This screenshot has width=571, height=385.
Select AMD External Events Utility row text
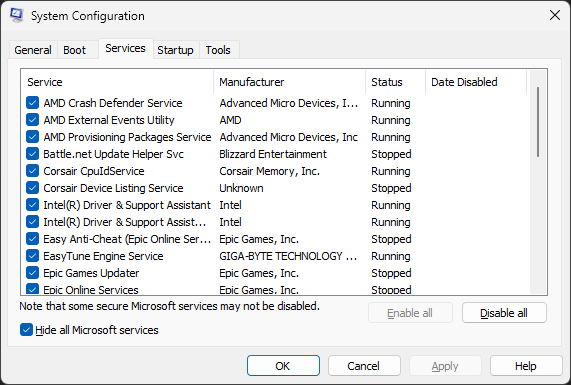click(109, 120)
